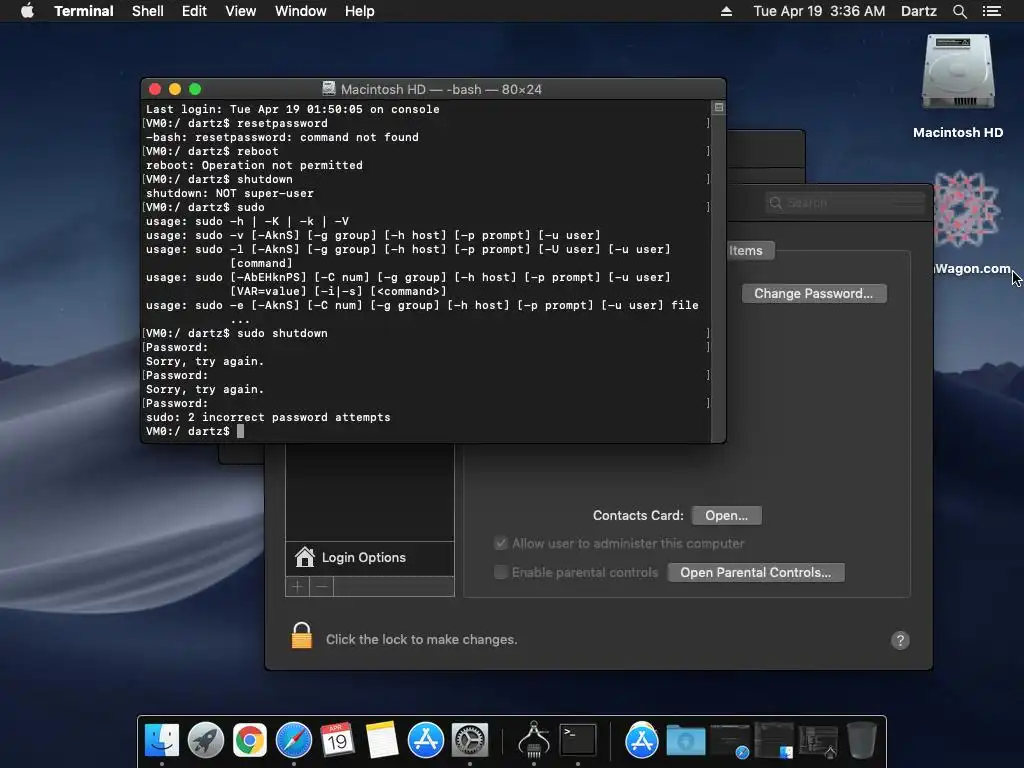
Task: Open the Macintosh HD desktop drive icon
Action: pyautogui.click(x=958, y=73)
